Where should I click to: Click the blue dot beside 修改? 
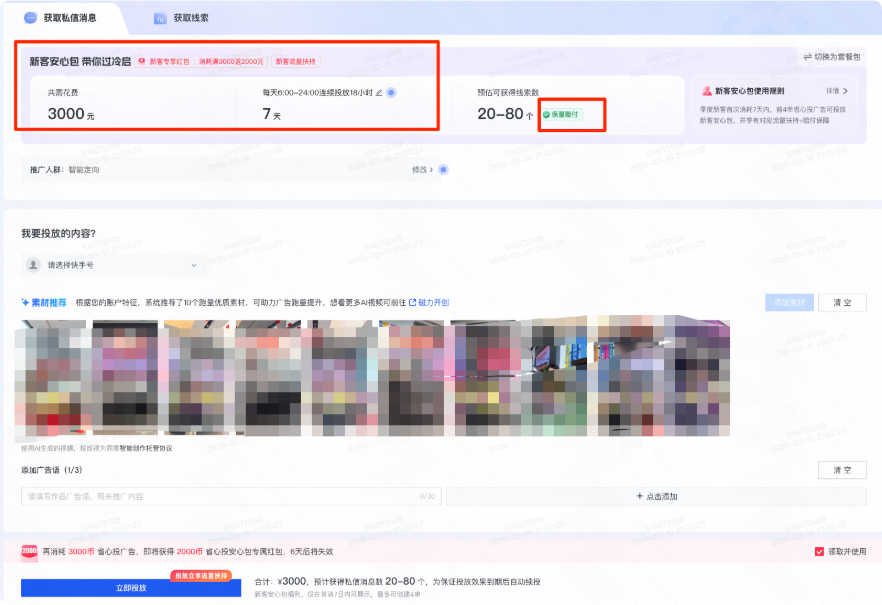click(443, 170)
